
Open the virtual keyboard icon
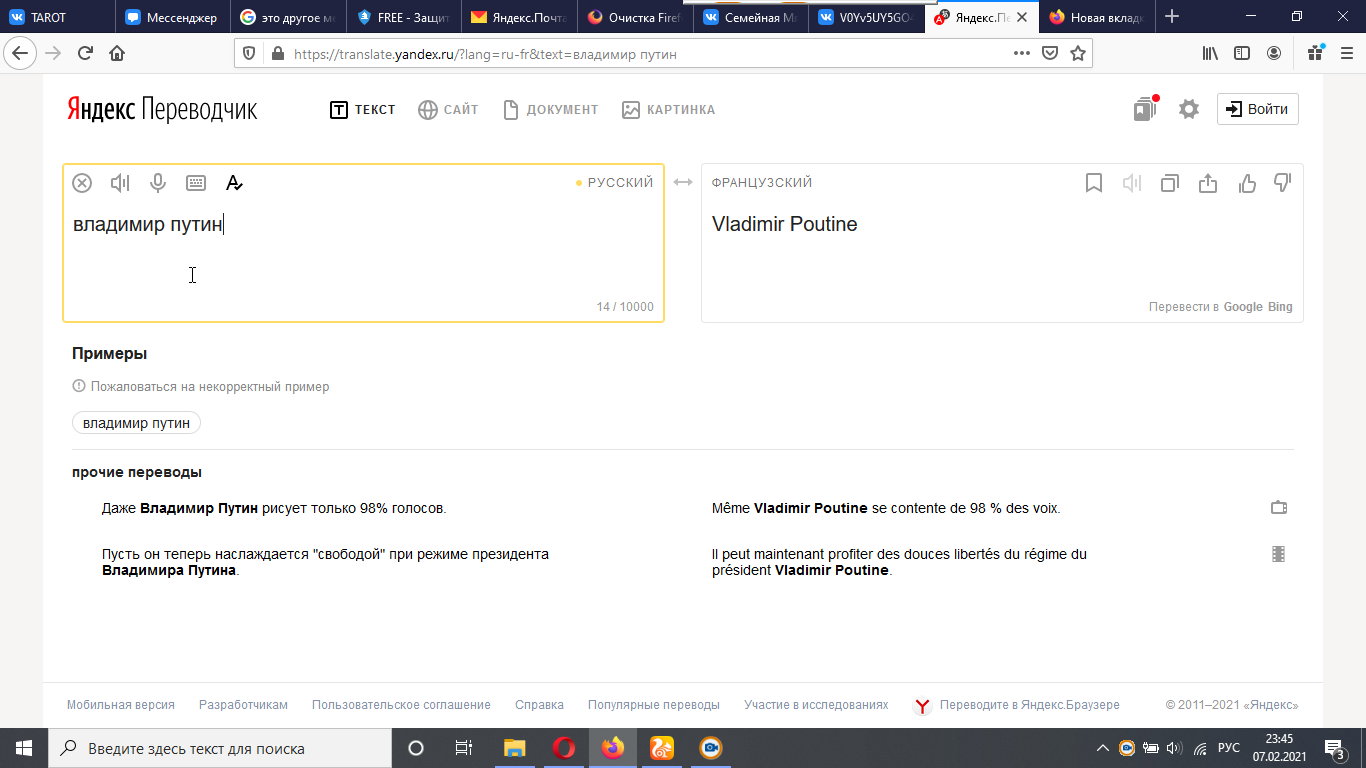(x=196, y=183)
